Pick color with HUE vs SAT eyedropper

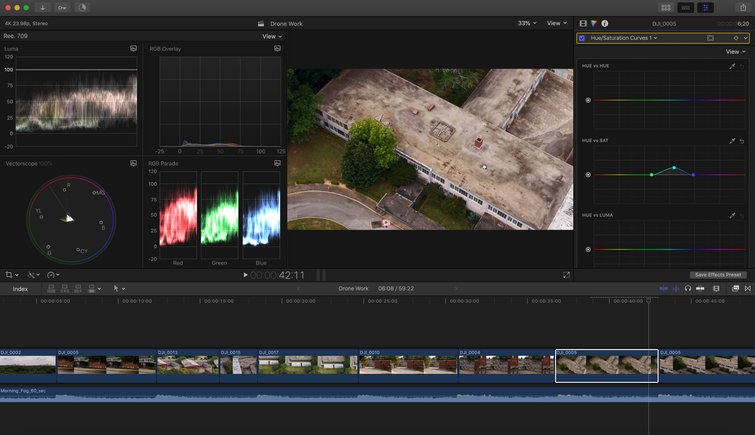(x=732, y=141)
